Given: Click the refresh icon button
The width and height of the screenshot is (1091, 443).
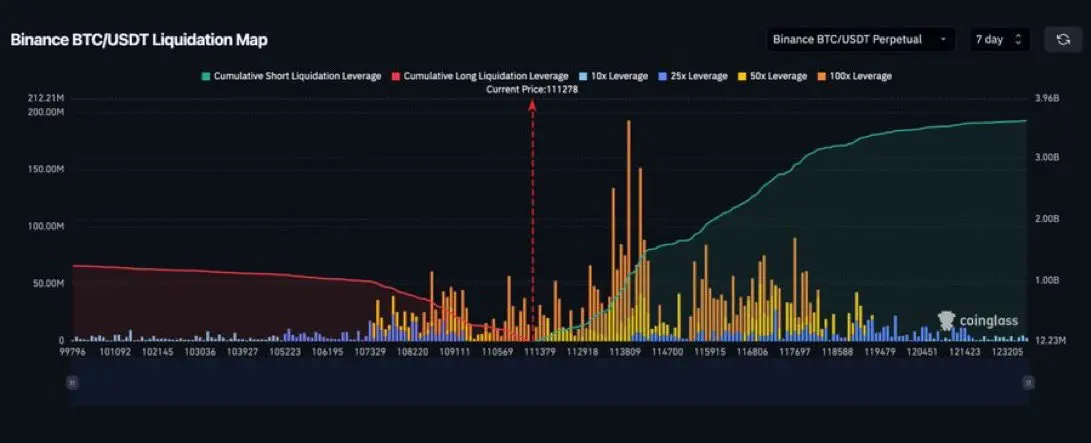Looking at the screenshot, I should pos(1062,40).
